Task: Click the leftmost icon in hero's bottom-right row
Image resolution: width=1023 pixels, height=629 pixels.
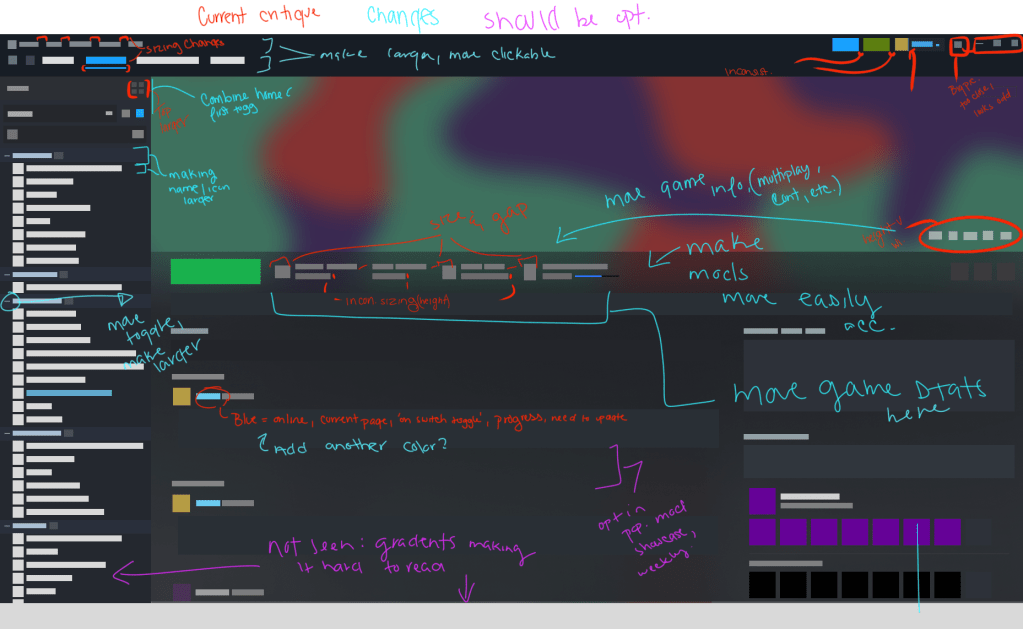Action: coord(934,236)
